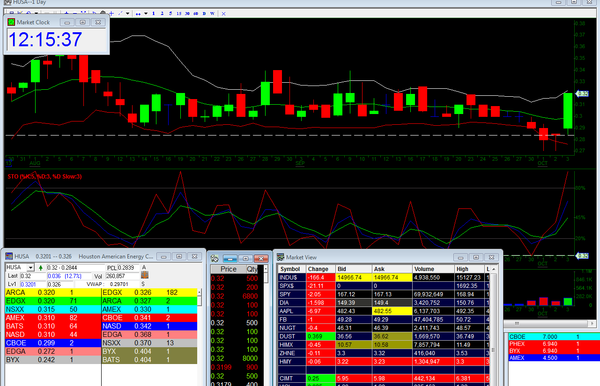The image size is (600, 386).
Task: Sort Market View by Ask column
Action: coord(392,269)
